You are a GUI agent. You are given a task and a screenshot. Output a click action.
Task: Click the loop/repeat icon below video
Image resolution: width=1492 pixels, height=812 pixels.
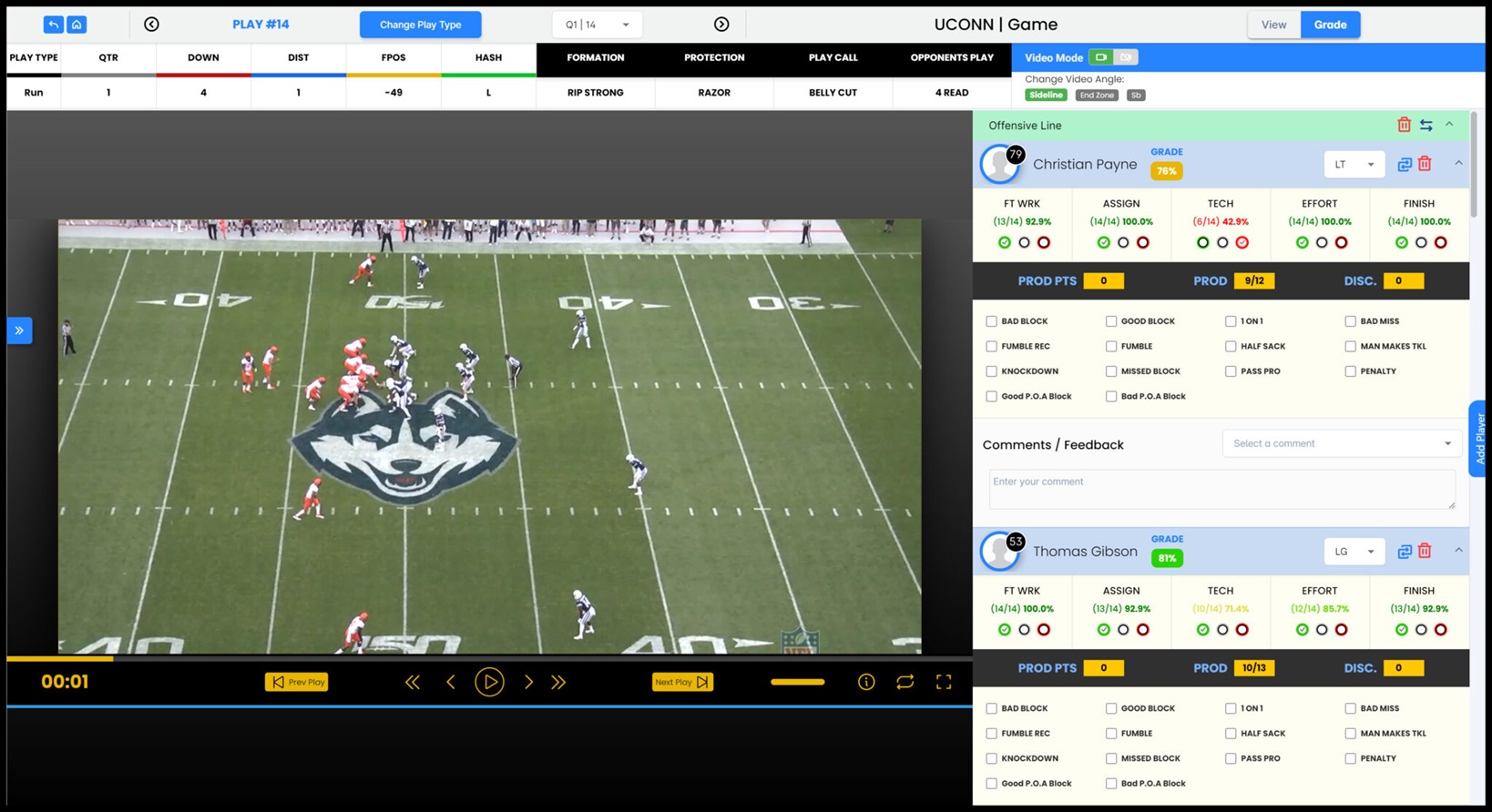point(904,682)
